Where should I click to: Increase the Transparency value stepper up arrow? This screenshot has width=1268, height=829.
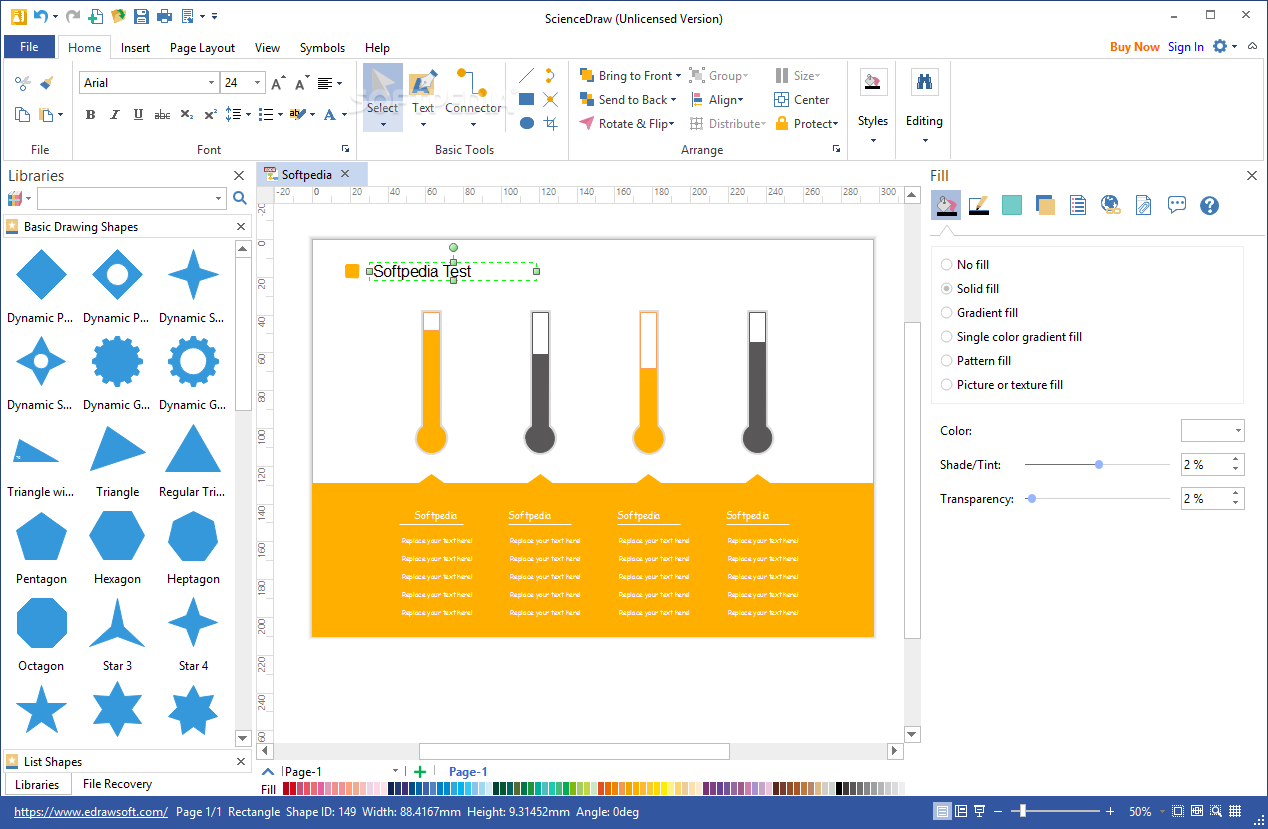click(x=1237, y=493)
